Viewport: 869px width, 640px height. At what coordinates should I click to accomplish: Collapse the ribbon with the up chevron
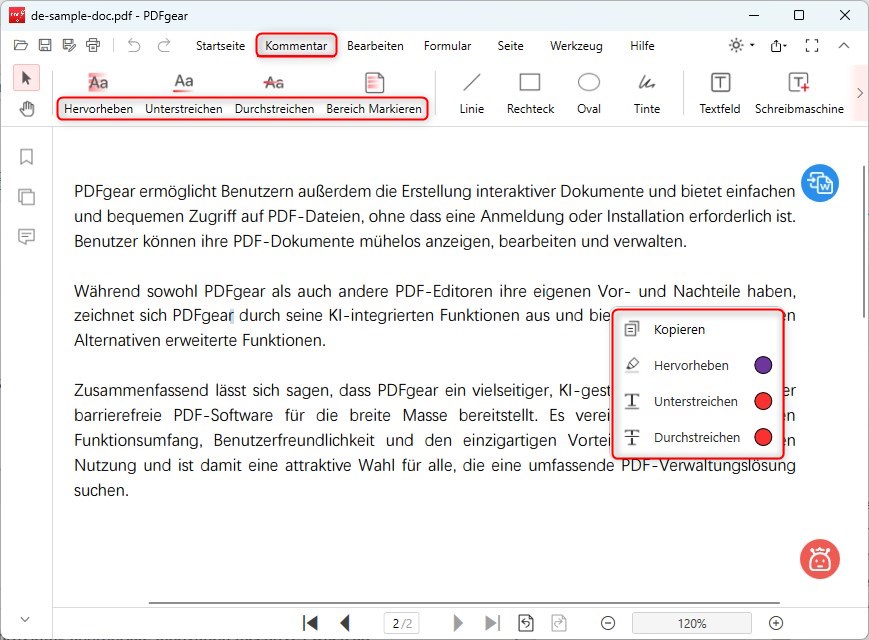tap(844, 45)
